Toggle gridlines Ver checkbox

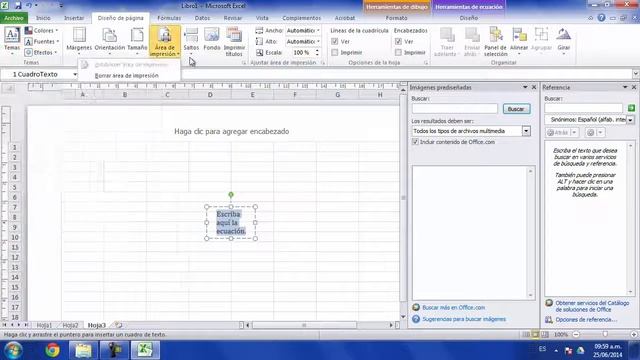pos(335,42)
